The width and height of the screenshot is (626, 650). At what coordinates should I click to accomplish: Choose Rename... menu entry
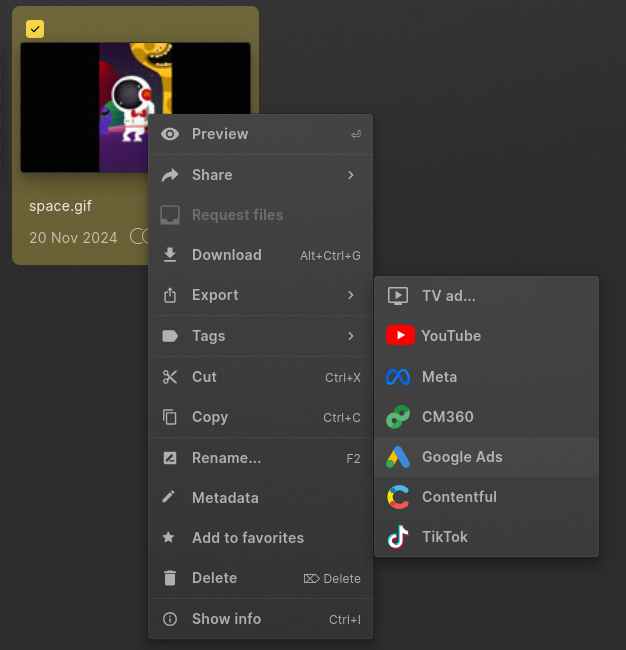(x=260, y=458)
